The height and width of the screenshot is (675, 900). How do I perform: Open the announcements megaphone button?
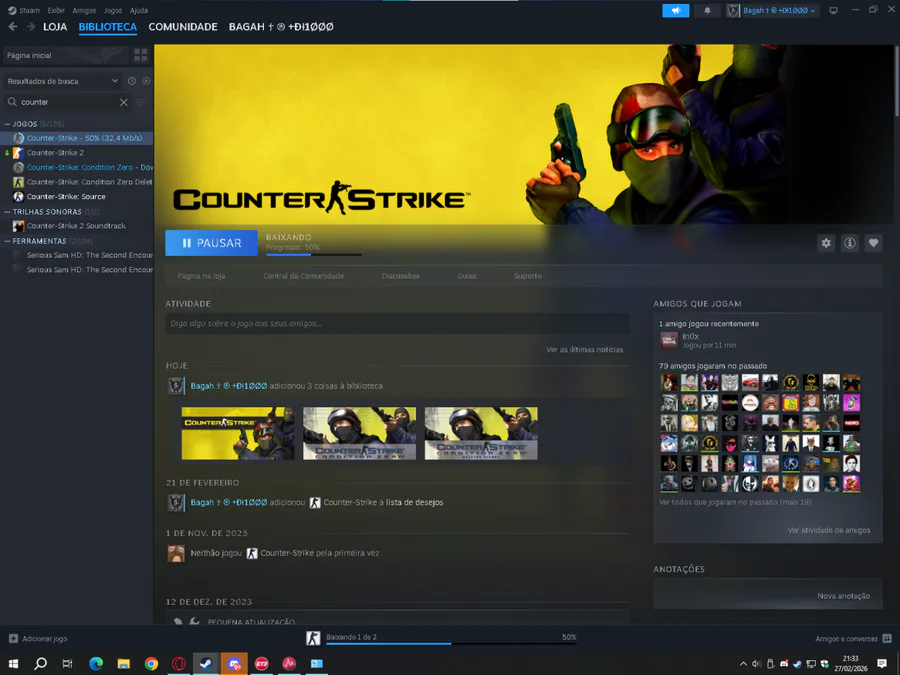(676, 10)
